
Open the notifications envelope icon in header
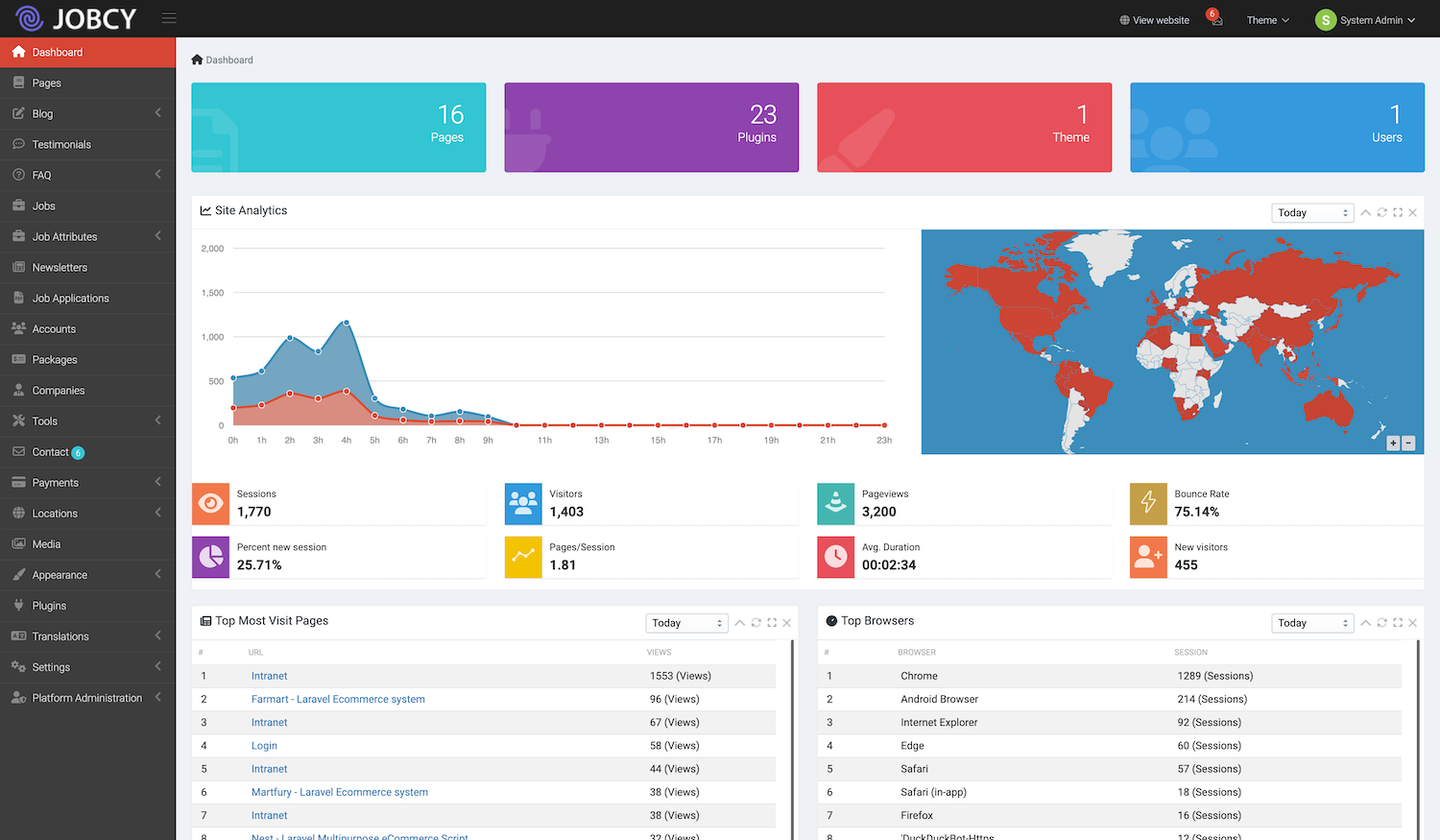click(x=1216, y=20)
